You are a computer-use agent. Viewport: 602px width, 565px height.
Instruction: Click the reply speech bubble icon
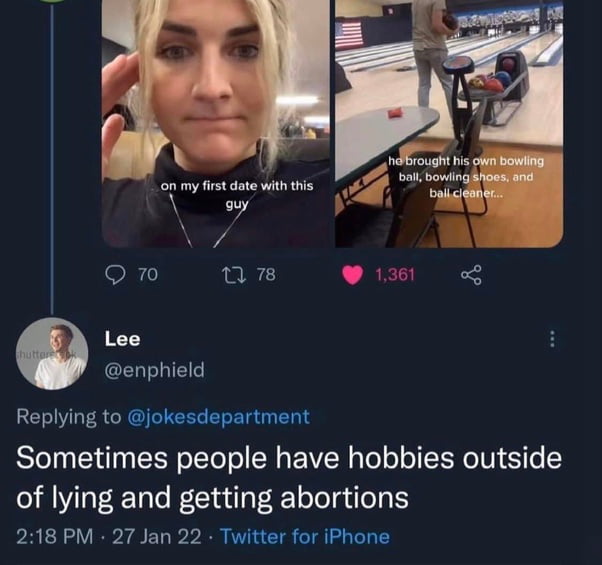pyautogui.click(x=116, y=275)
